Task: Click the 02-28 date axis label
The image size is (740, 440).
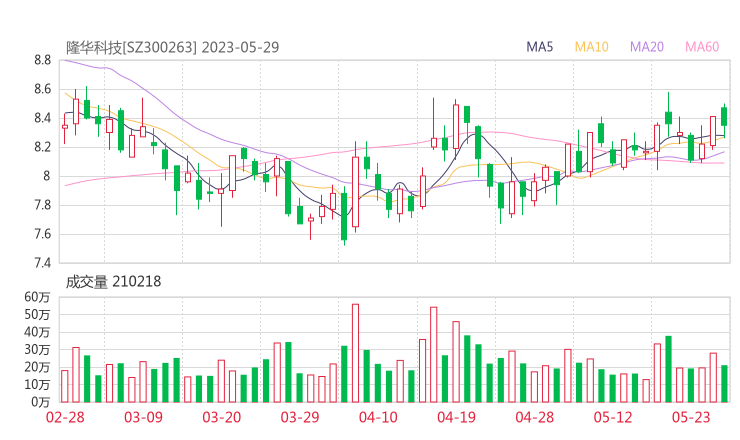Action: [x=65, y=417]
